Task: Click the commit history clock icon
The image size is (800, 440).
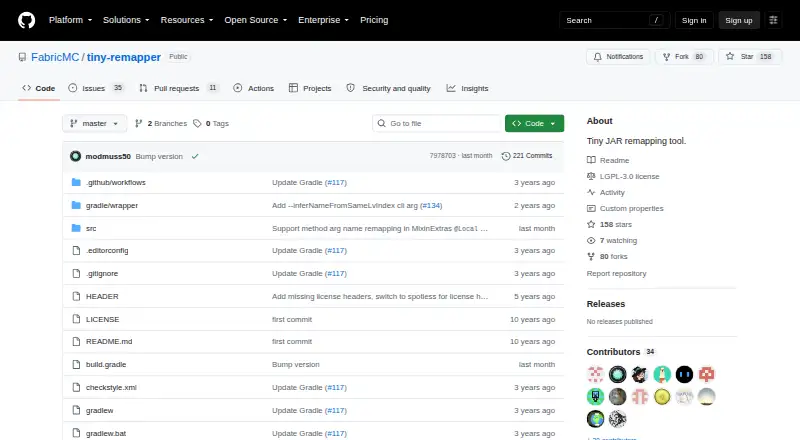Action: [x=506, y=156]
